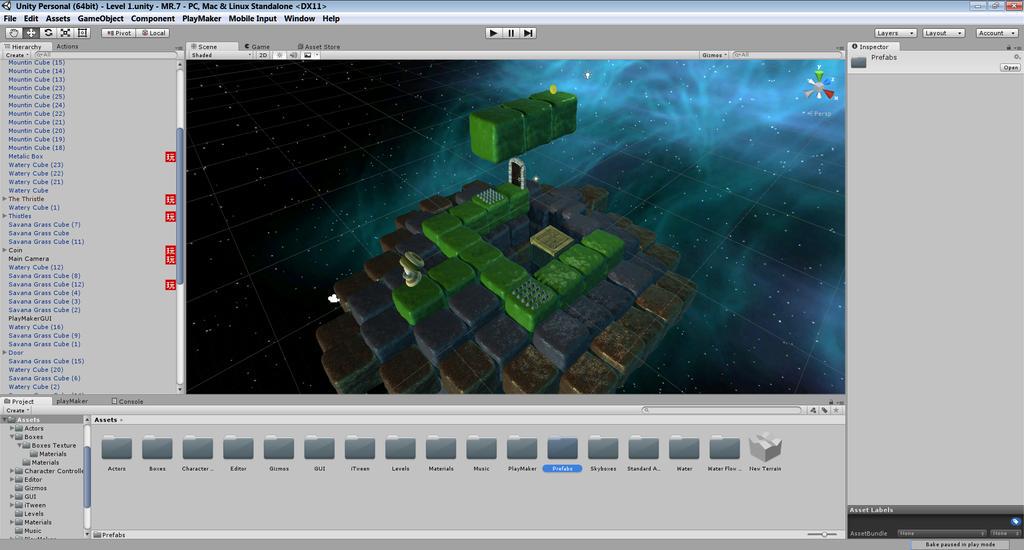
Task: Open the Skyboxes folder thumbnail
Action: (603, 449)
